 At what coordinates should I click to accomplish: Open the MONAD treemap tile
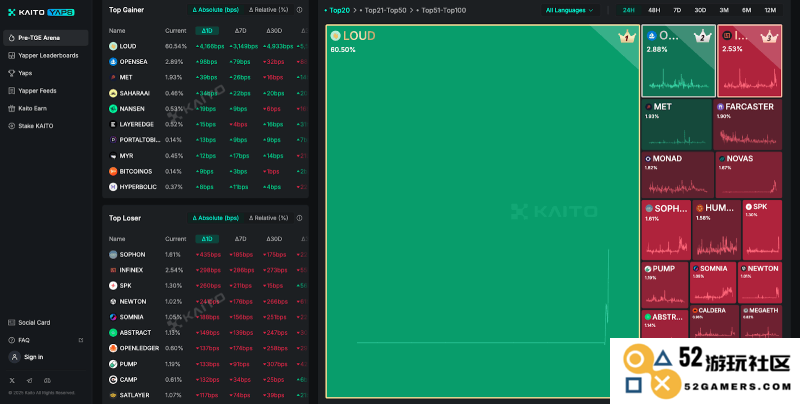click(x=677, y=174)
